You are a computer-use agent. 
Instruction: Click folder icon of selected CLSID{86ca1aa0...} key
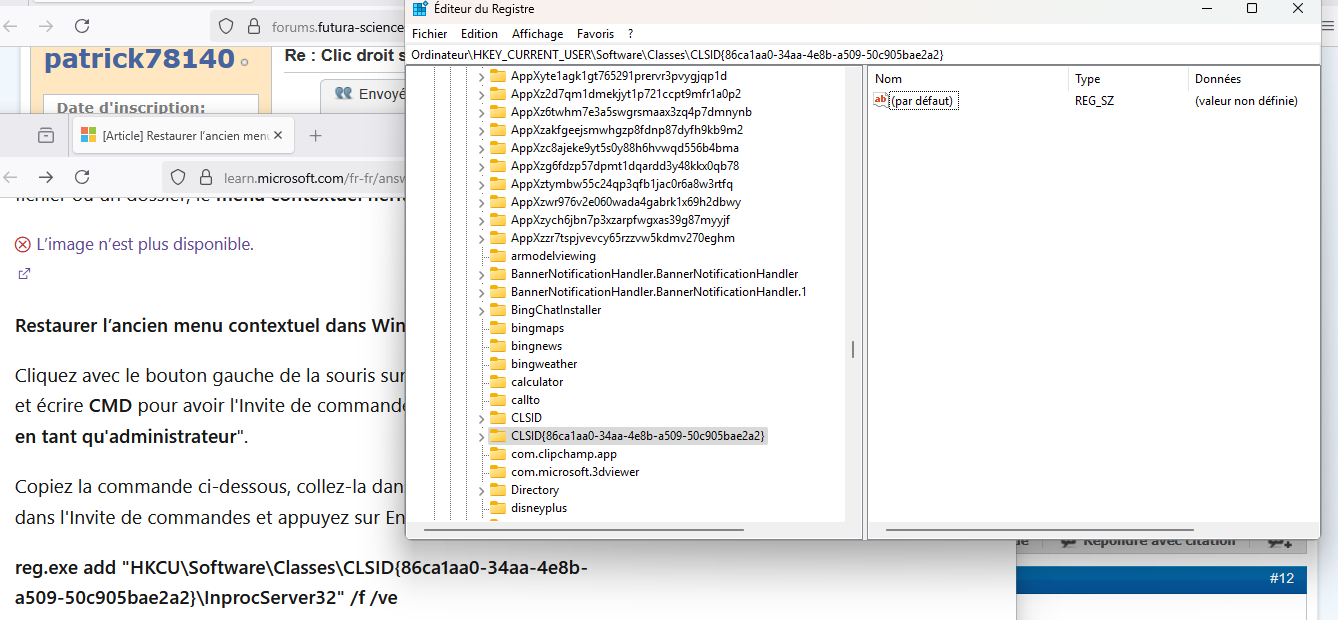point(497,436)
